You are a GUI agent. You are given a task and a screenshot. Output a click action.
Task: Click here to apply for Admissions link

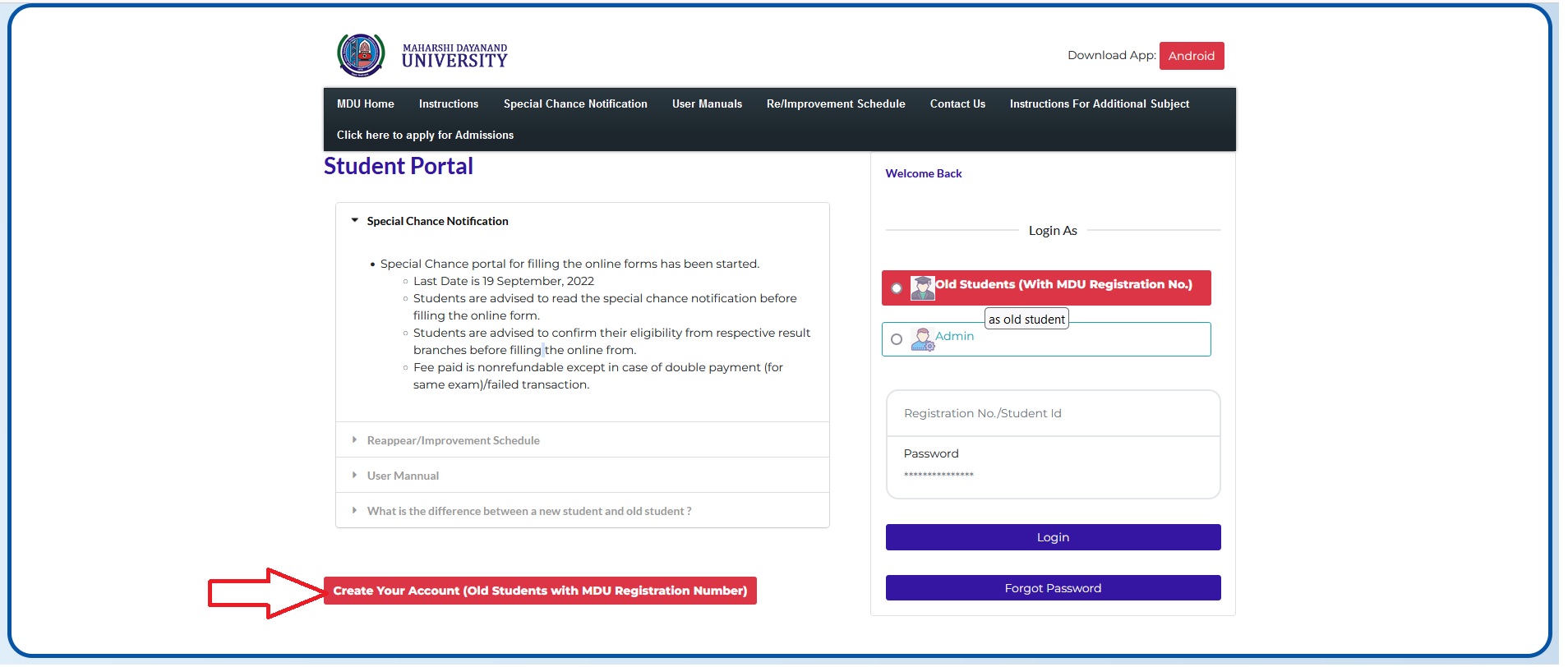[425, 135]
